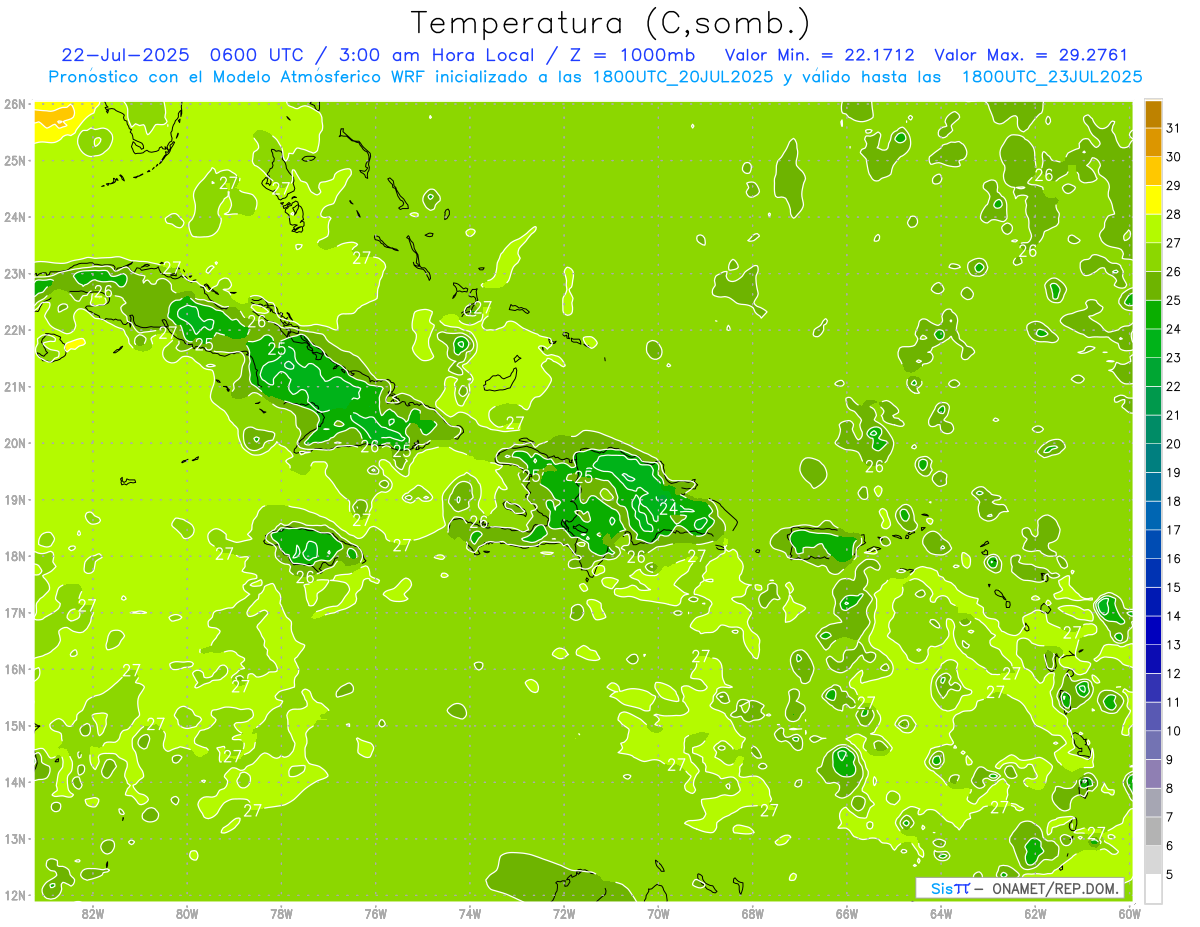Click the legend label 20
Screen dimensions: 1200x927
click(x=1173, y=443)
